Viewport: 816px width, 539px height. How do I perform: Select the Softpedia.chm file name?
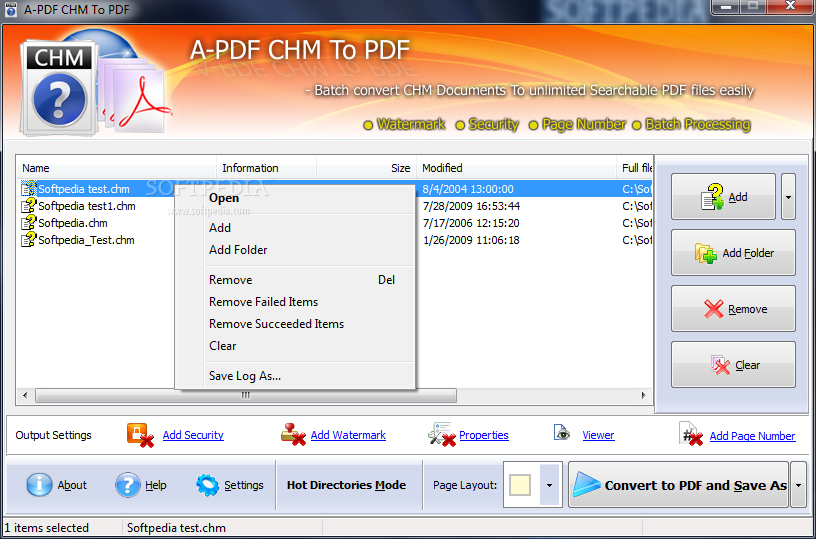click(73, 223)
